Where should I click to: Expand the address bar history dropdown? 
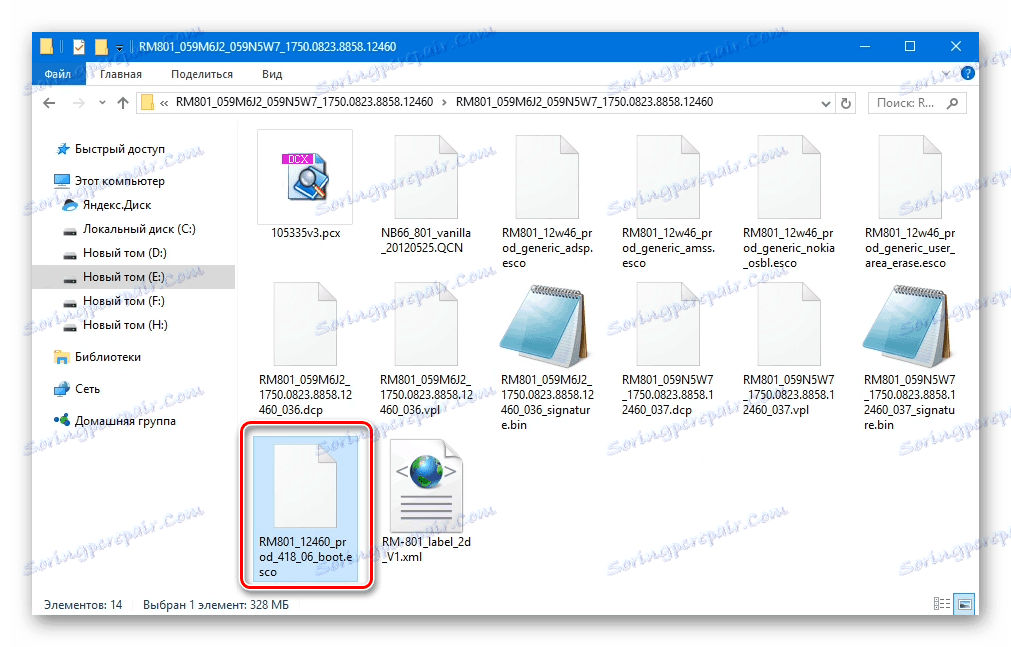click(825, 103)
